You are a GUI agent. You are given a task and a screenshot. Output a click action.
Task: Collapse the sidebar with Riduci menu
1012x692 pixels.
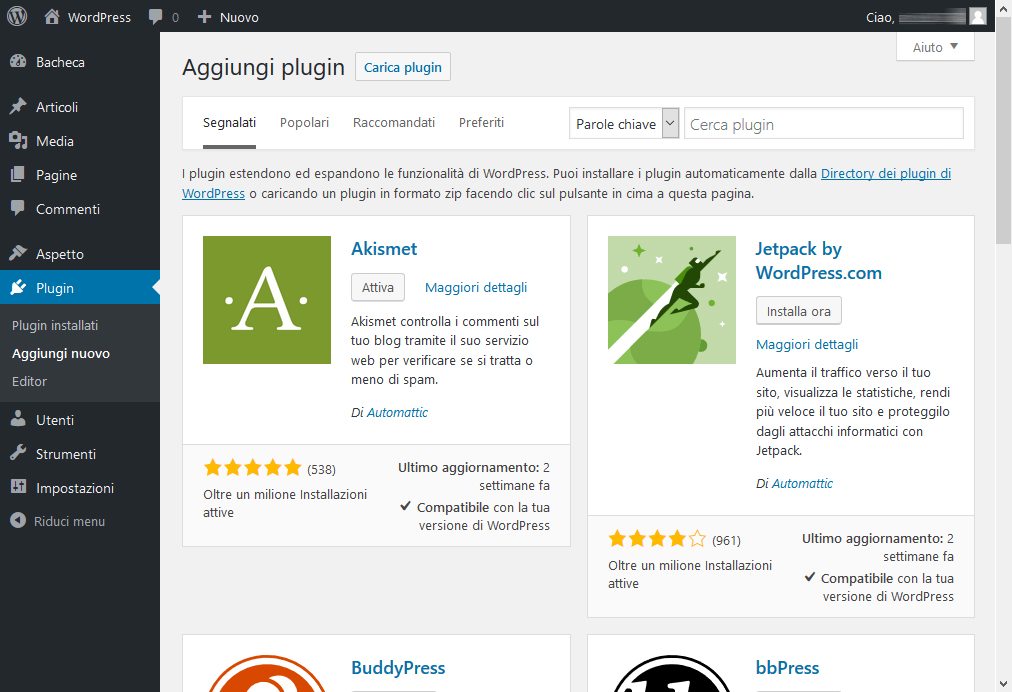[58, 521]
